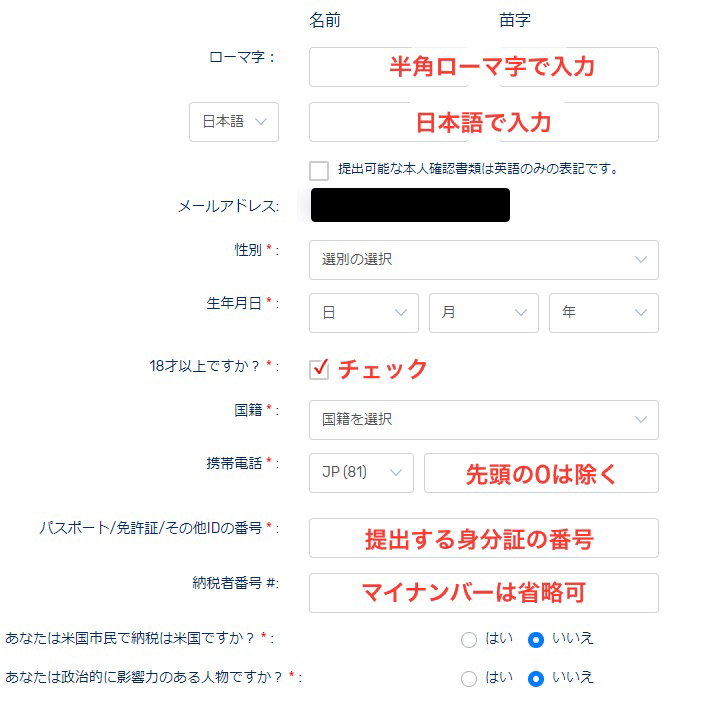The width and height of the screenshot is (721, 701).
Task: Select はい for politically exposed person
Action: (x=469, y=679)
